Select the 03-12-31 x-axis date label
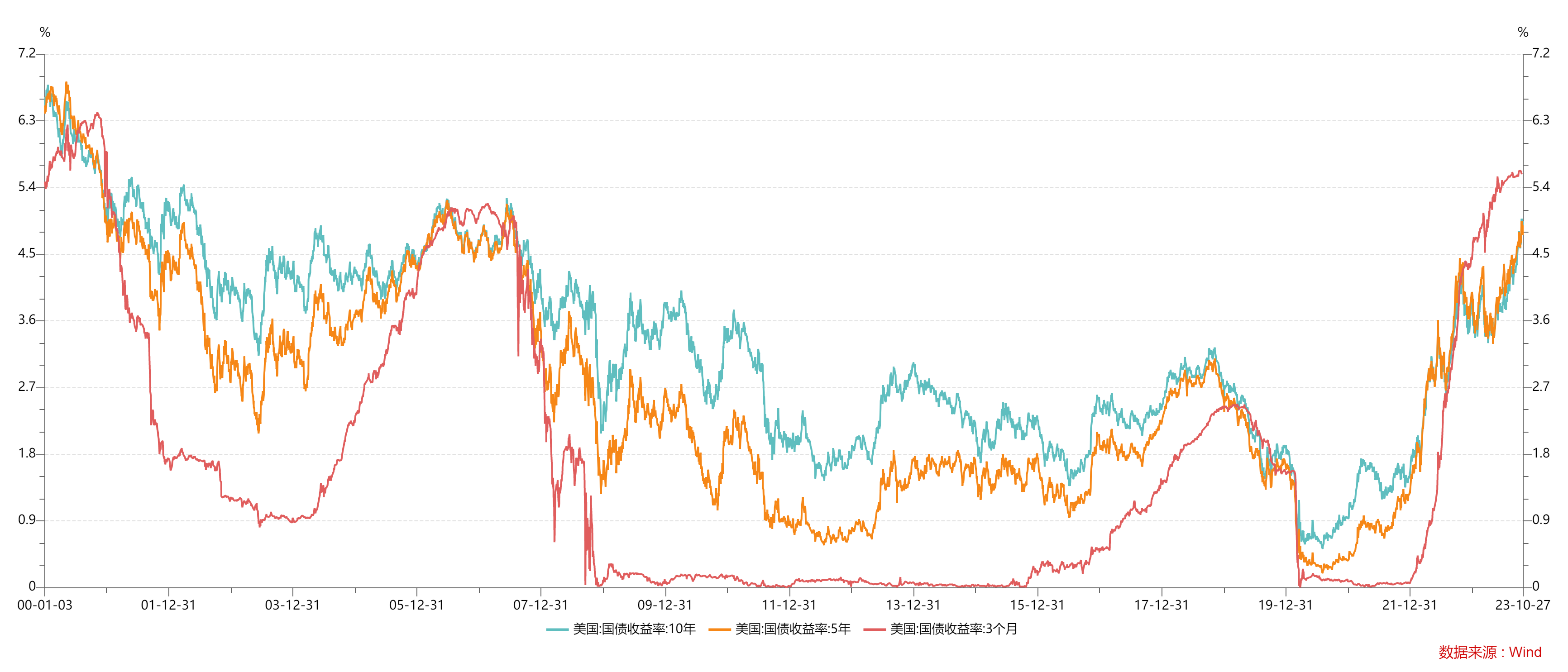The height and width of the screenshot is (672, 1568). tap(292, 605)
